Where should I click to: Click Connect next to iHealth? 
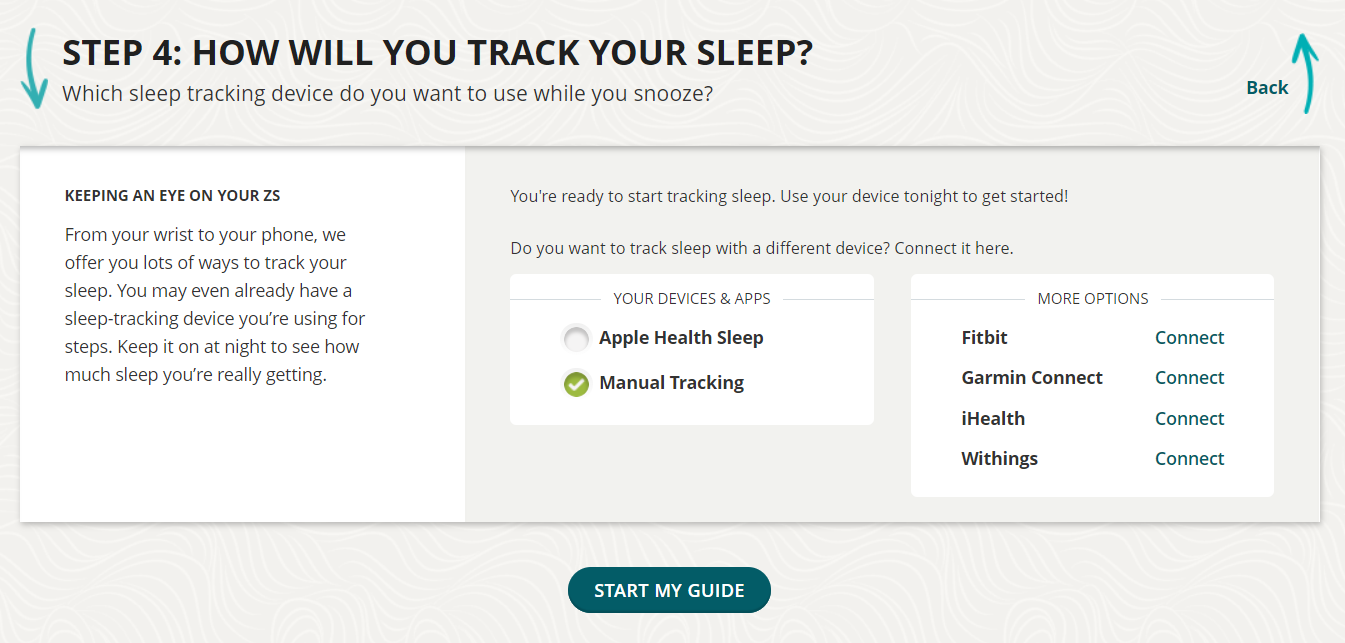pyautogui.click(x=1189, y=418)
